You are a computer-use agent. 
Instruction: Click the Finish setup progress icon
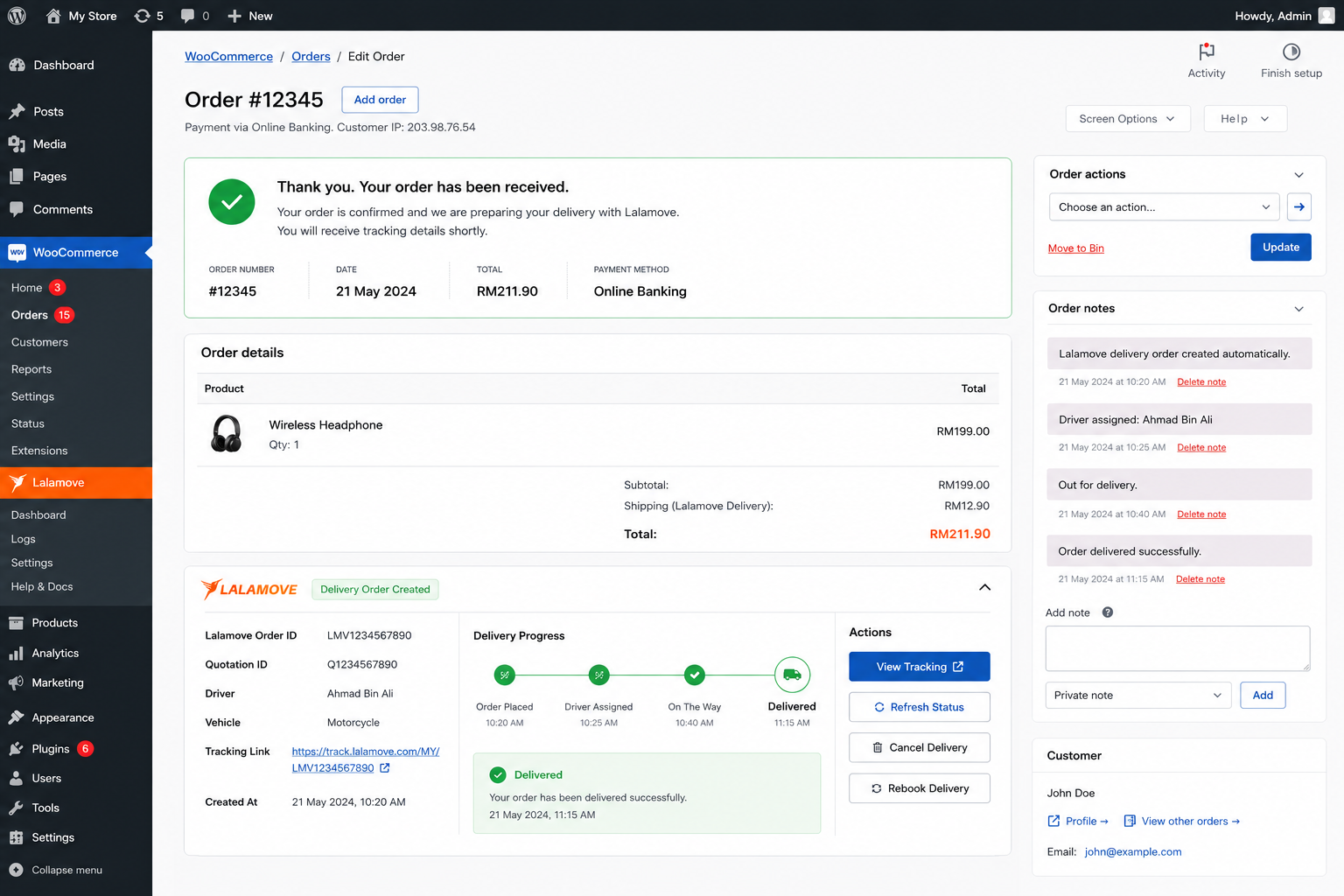pos(1291,52)
